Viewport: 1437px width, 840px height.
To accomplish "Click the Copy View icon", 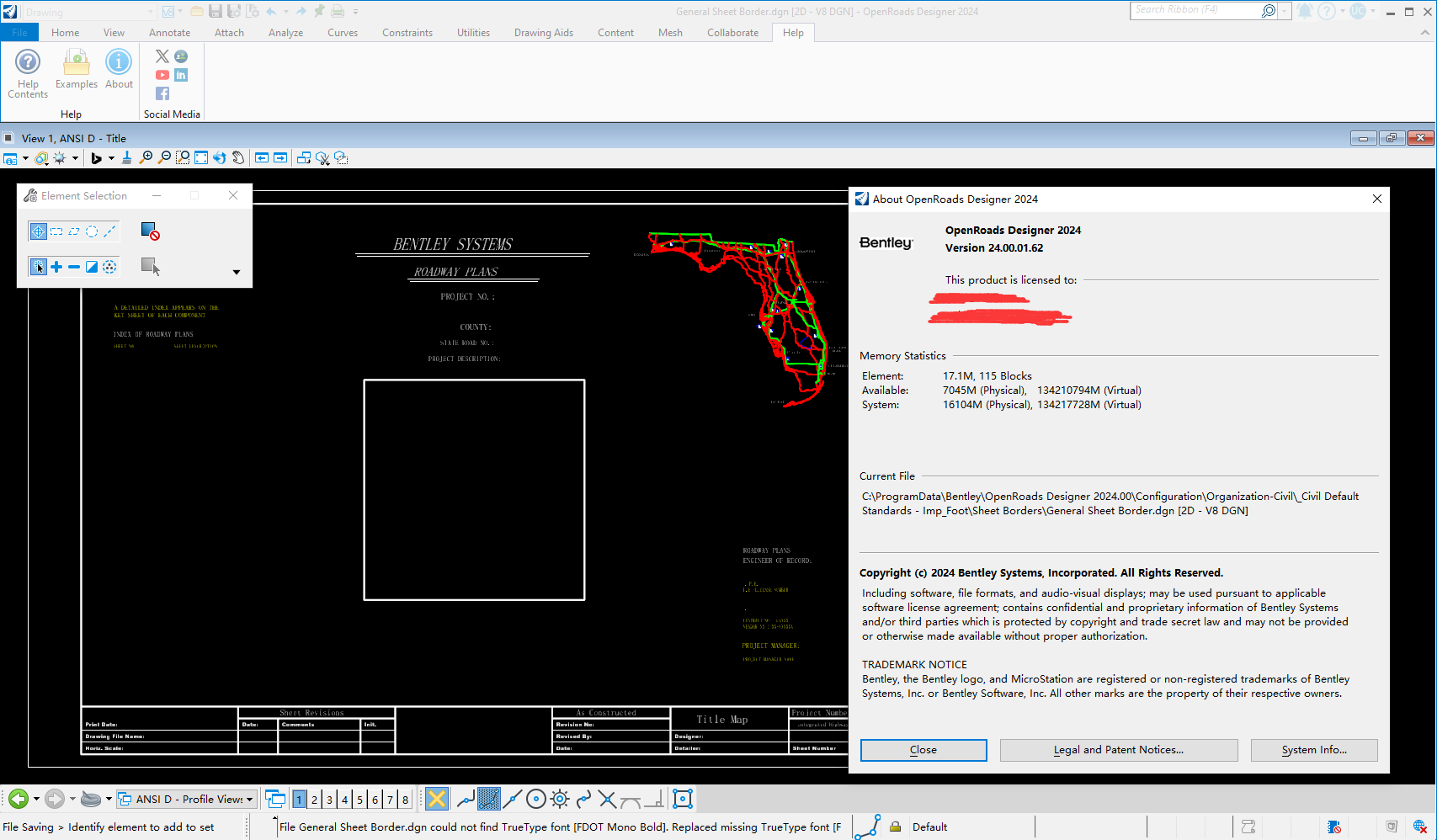I will [304, 157].
